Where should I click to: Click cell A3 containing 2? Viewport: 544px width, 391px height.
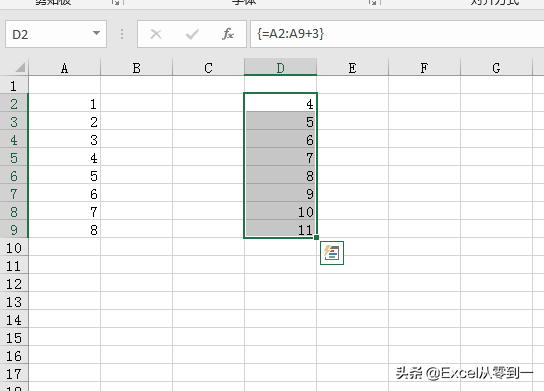(x=65, y=121)
